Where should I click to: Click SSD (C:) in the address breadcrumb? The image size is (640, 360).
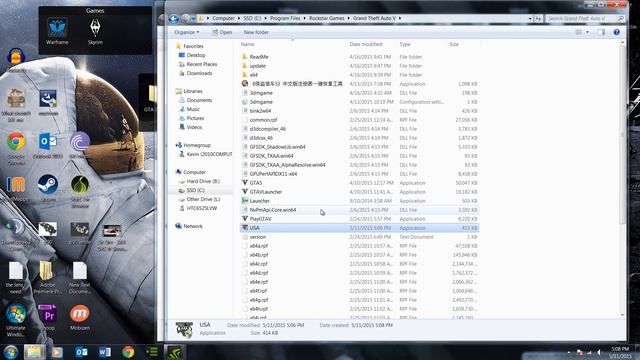pyautogui.click(x=252, y=18)
